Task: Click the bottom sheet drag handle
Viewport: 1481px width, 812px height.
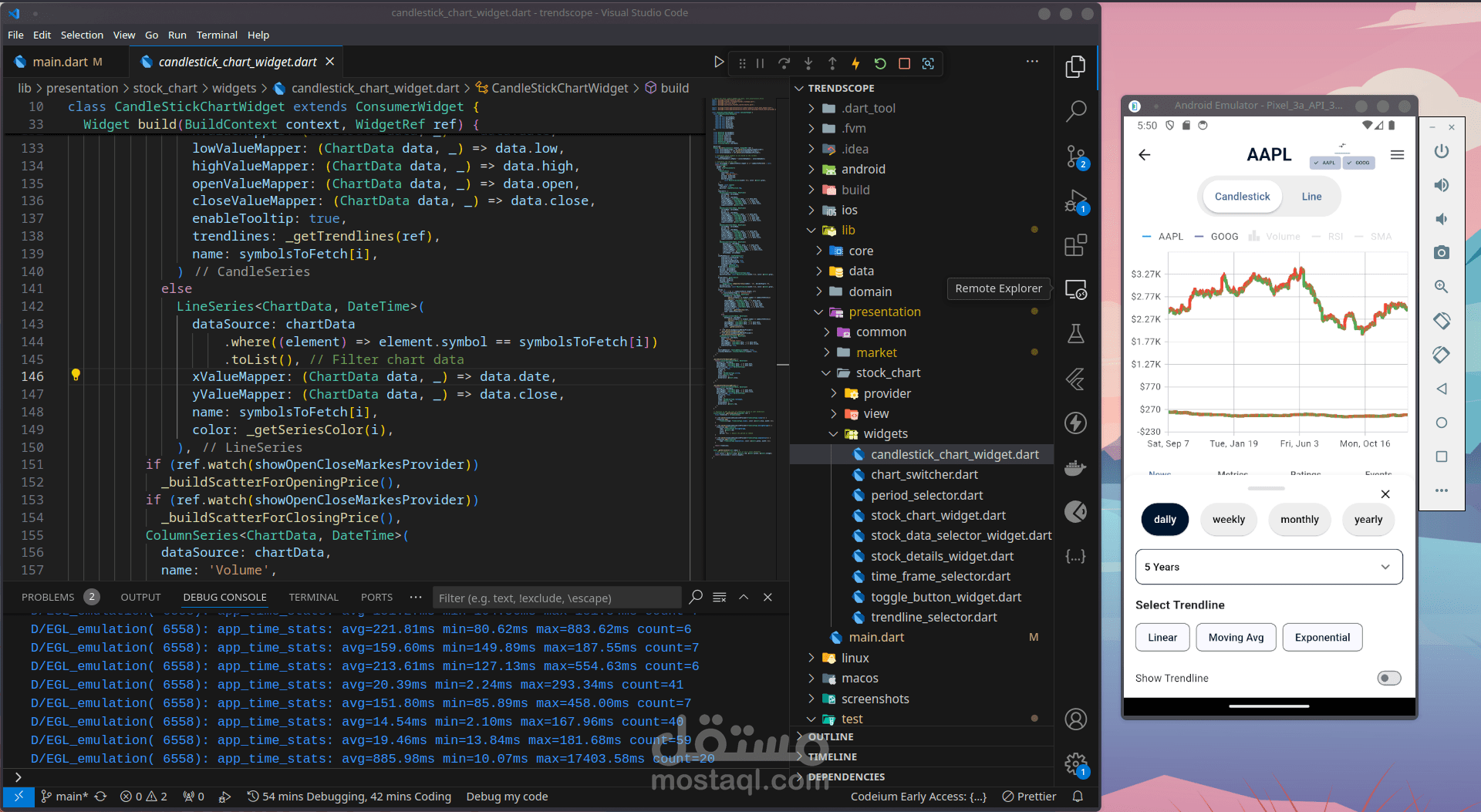Action: pyautogui.click(x=1267, y=488)
